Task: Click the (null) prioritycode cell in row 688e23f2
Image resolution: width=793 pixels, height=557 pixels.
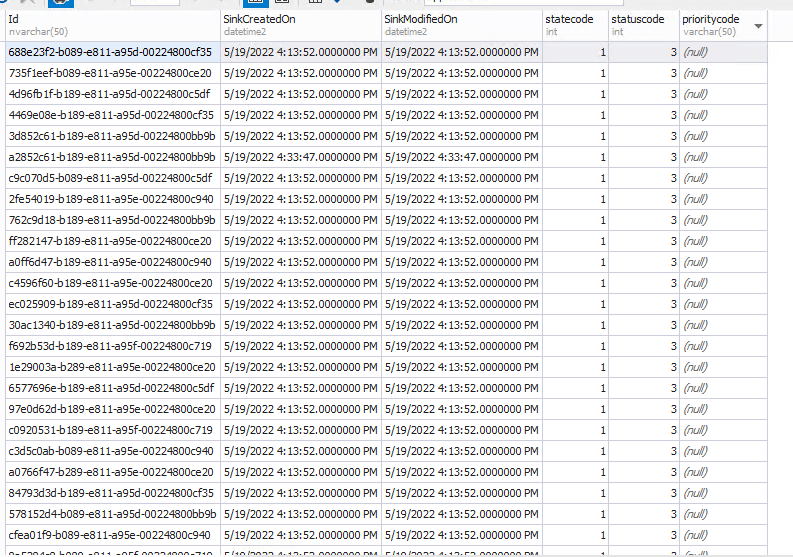Action: click(x=723, y=52)
